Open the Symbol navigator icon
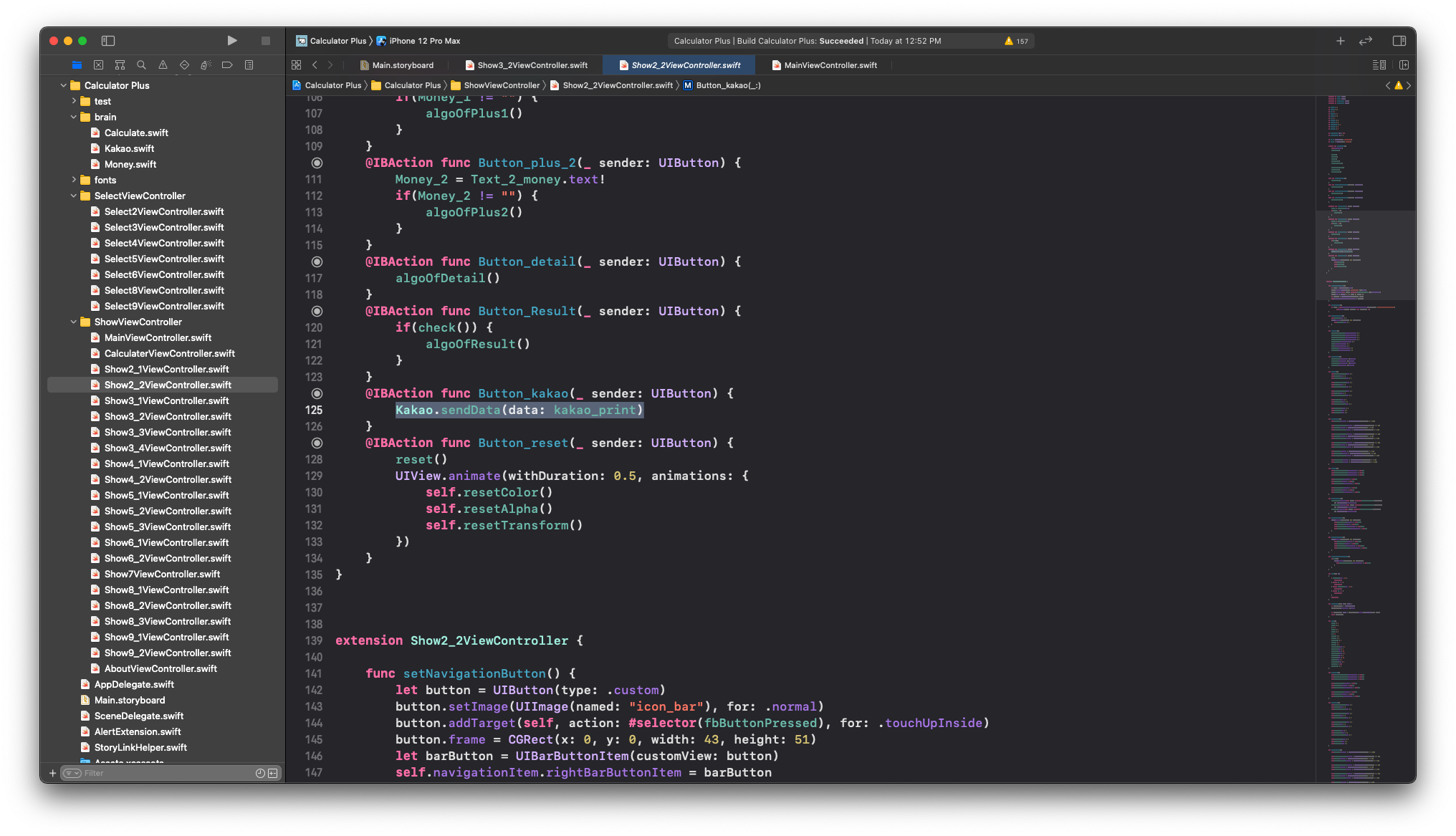The height and width of the screenshot is (836, 1456). (x=120, y=65)
